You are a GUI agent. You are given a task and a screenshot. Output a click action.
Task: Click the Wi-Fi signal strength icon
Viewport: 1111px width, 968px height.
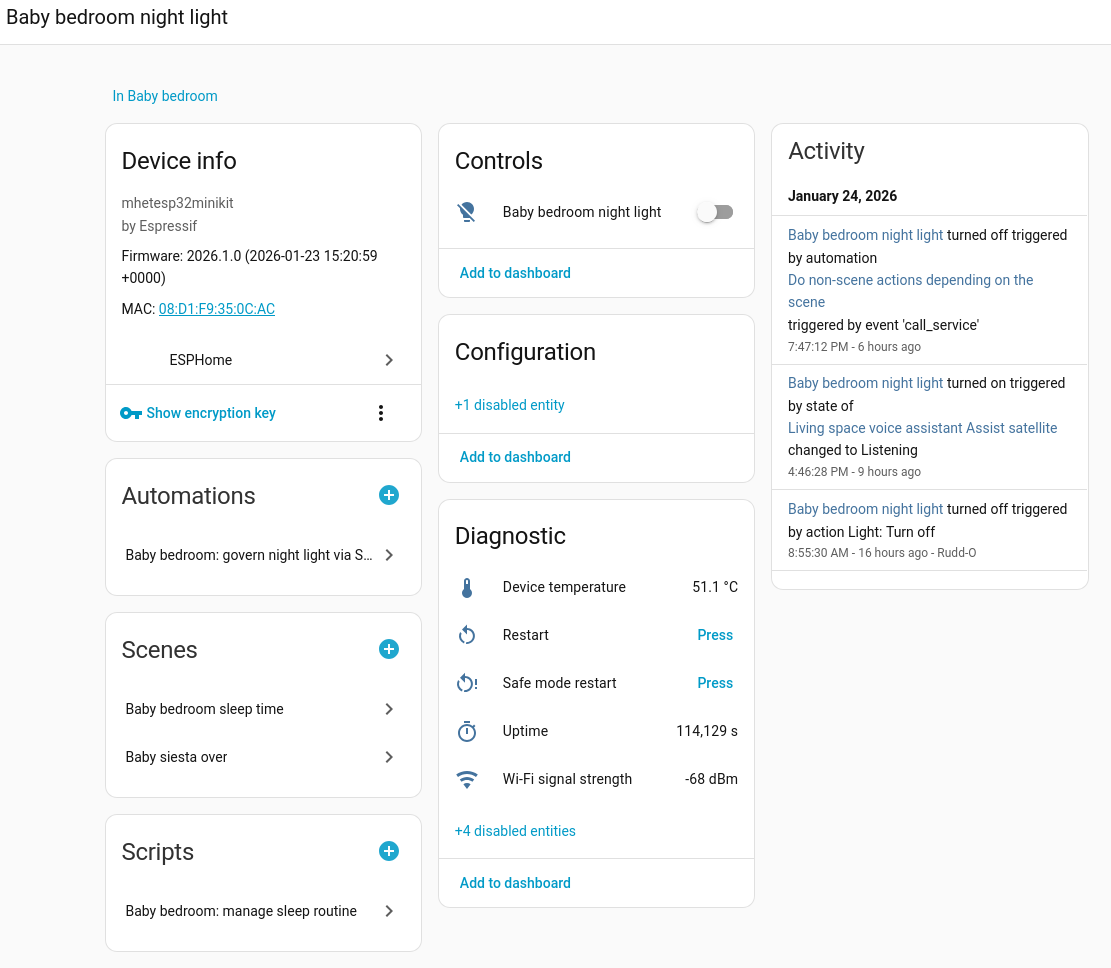pos(466,779)
